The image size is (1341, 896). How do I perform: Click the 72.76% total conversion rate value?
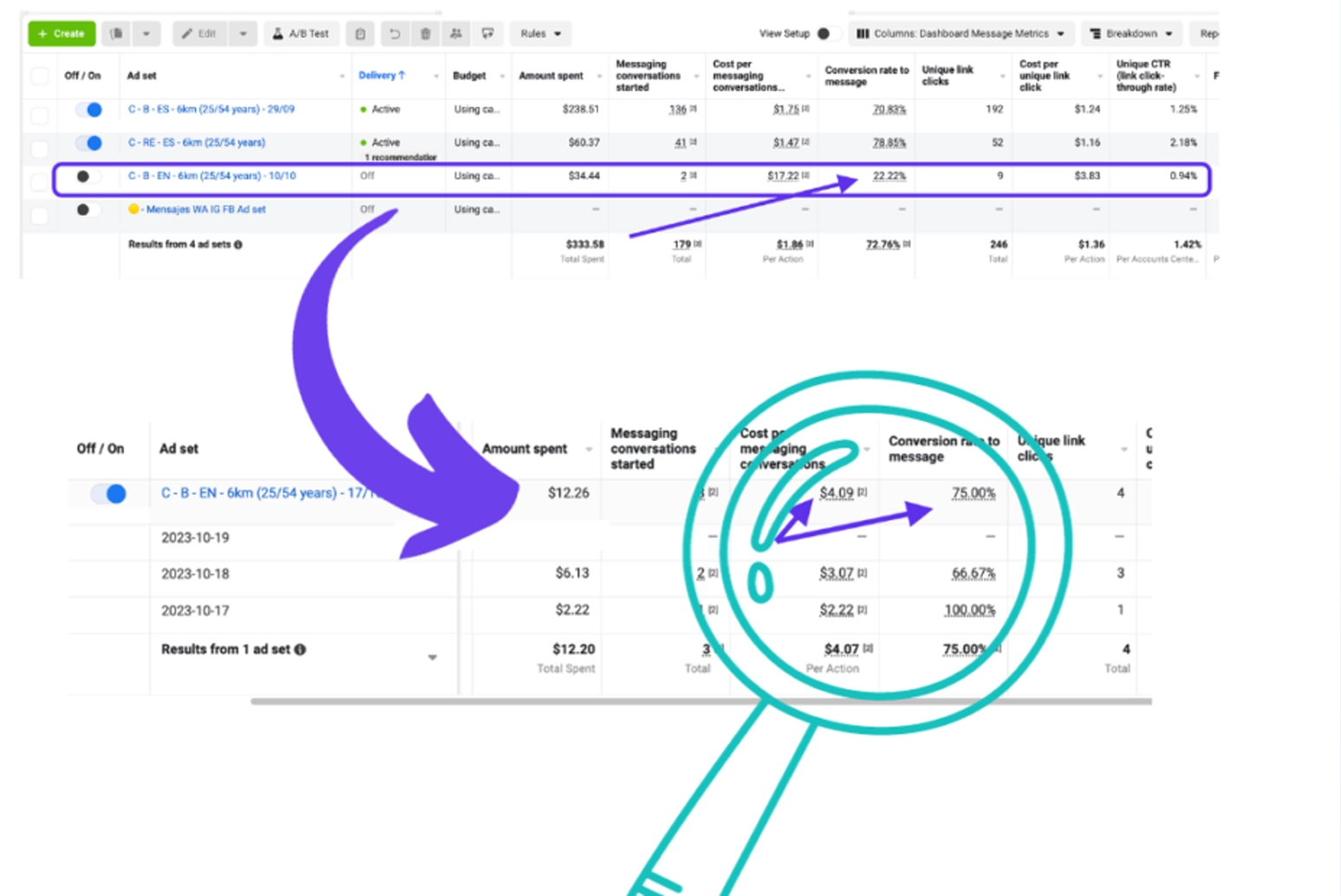(x=883, y=244)
